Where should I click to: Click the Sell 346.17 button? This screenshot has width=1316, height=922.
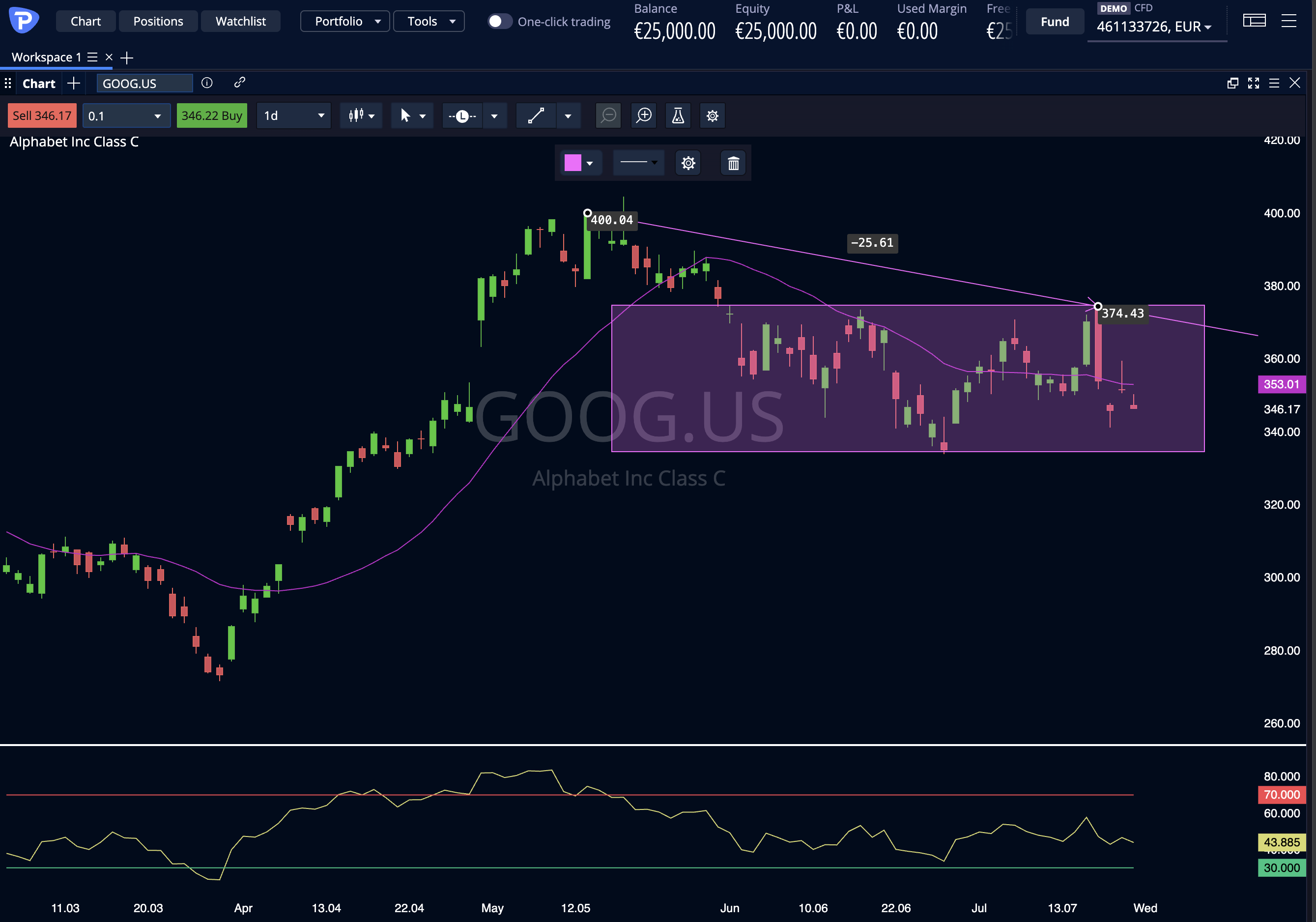[42, 116]
